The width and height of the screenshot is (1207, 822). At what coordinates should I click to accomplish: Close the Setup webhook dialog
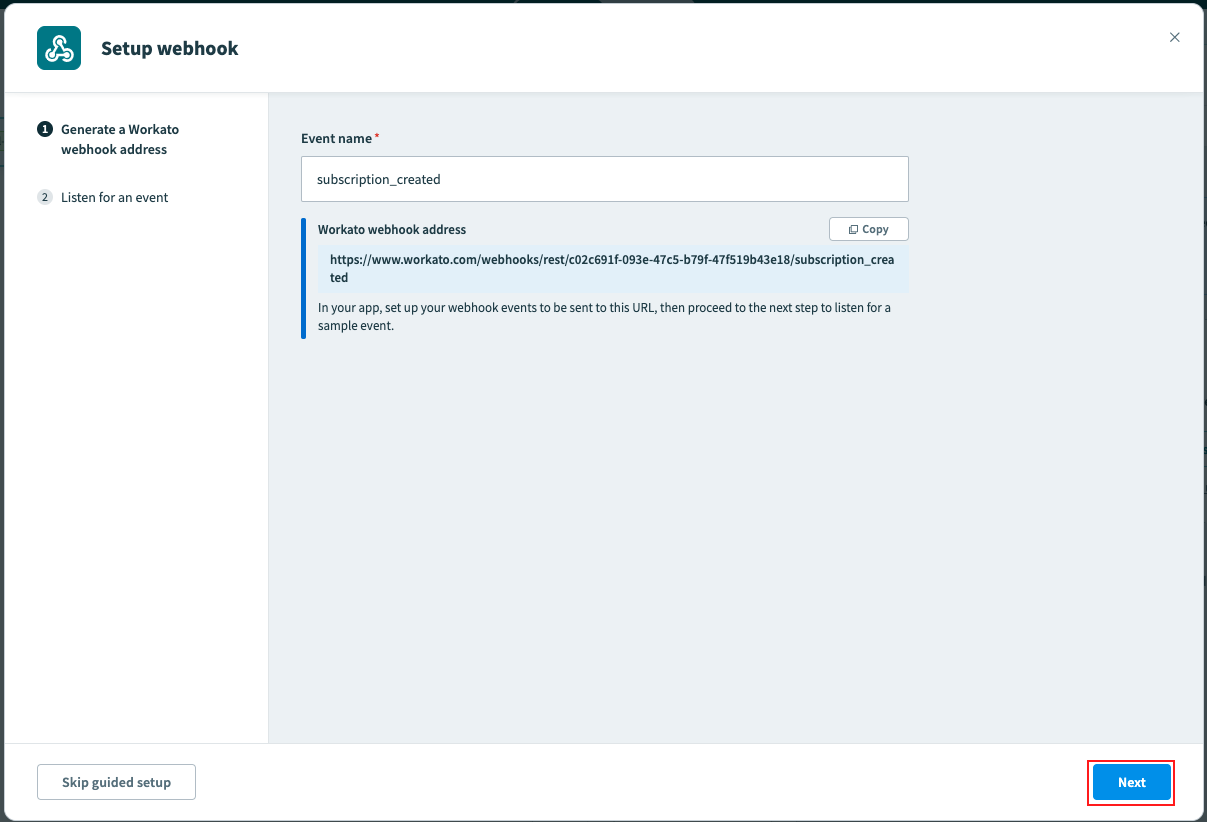click(1174, 37)
